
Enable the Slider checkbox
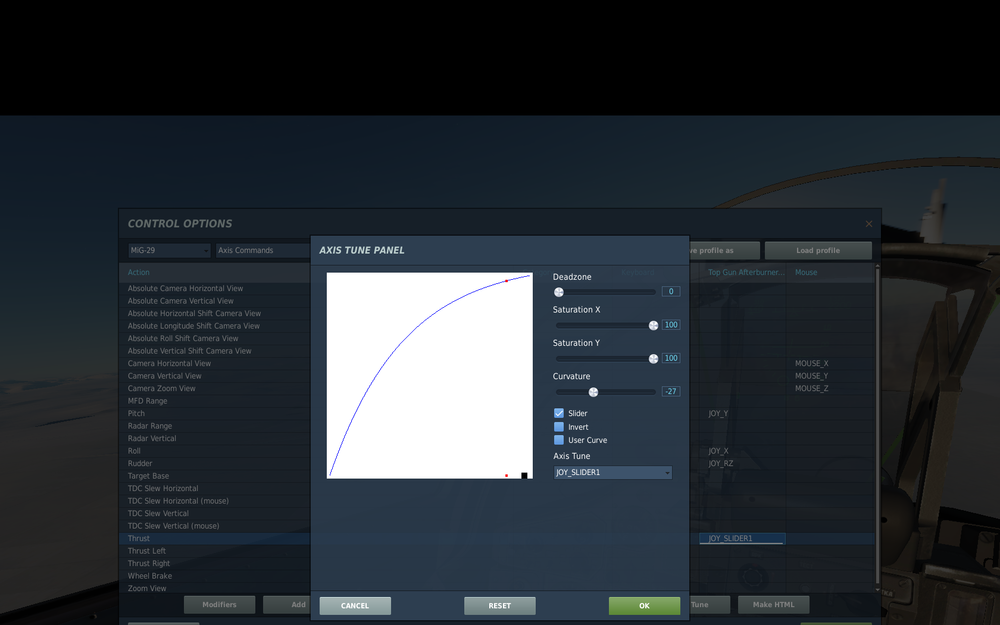(559, 413)
